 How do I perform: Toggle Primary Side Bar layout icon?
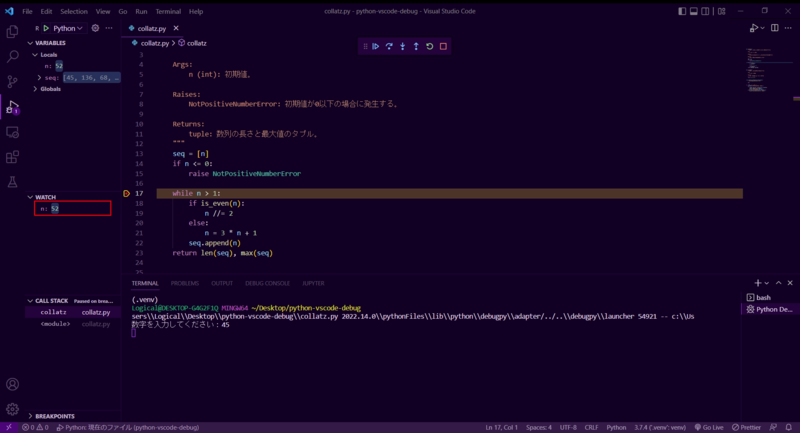[682, 11]
